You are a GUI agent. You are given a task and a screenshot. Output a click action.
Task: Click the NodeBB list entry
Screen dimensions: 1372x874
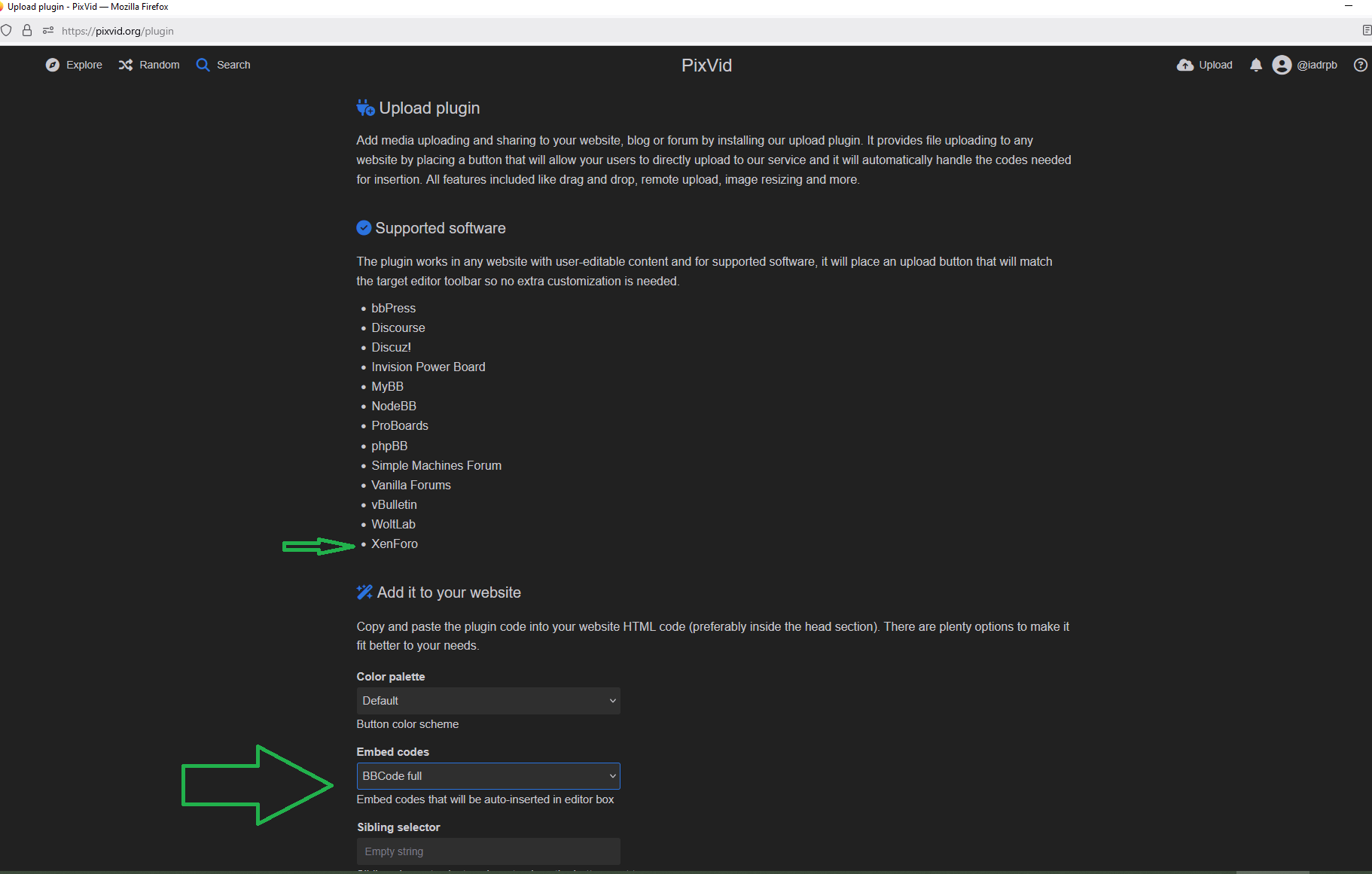pos(394,406)
